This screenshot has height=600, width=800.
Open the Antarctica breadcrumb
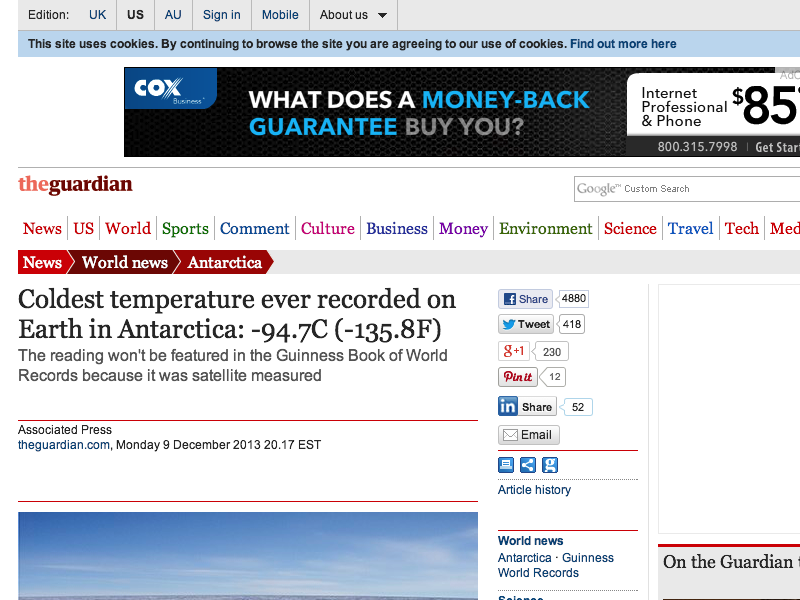224,263
